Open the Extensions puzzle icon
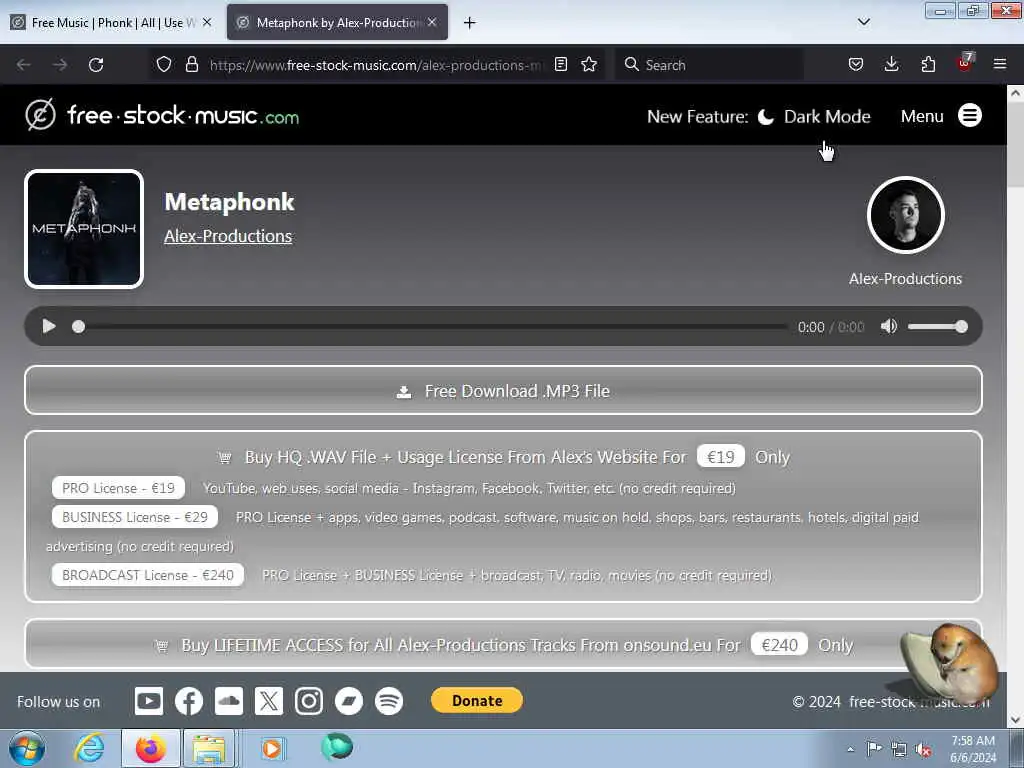The image size is (1024, 768). (x=928, y=65)
